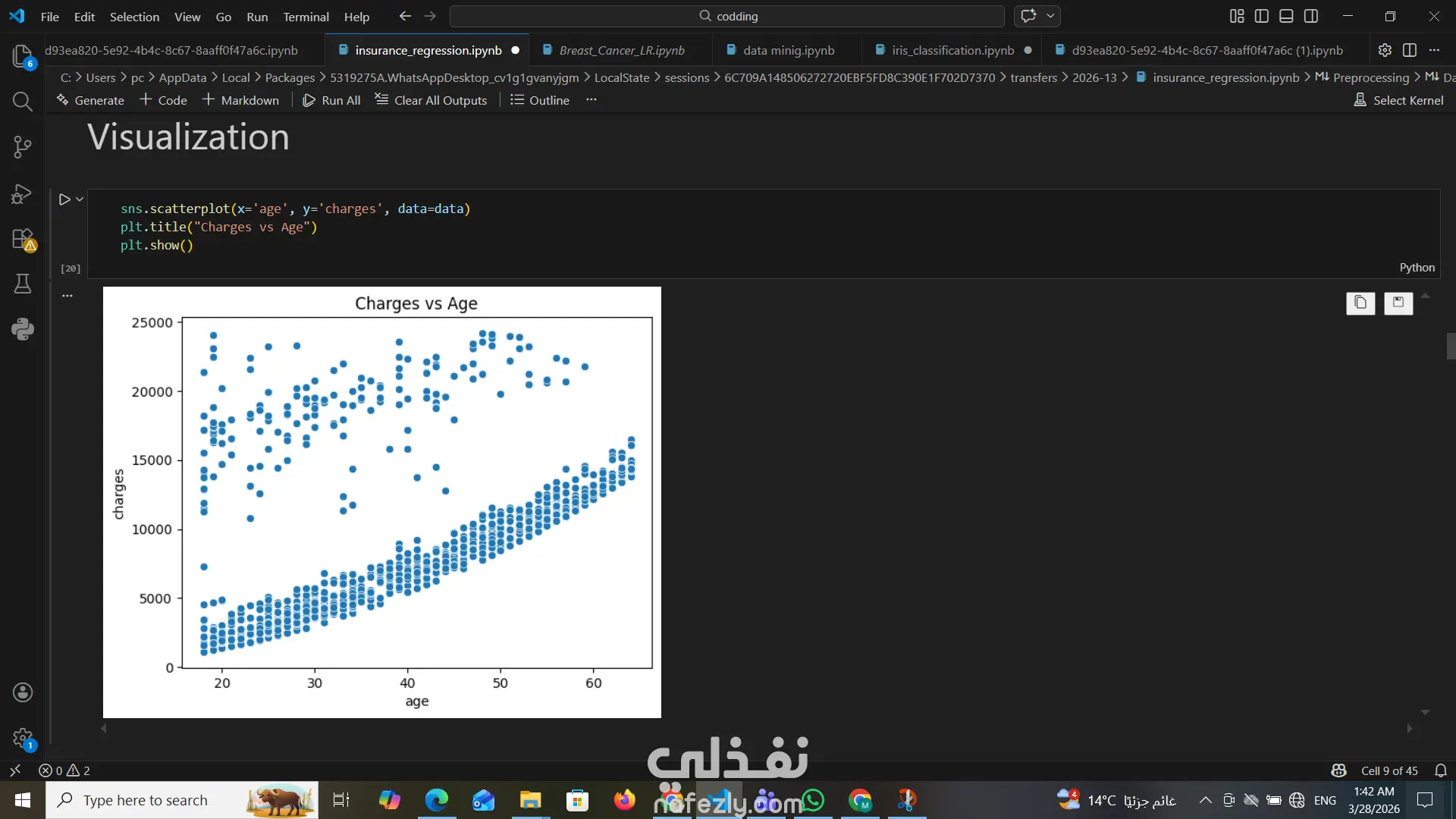Open Run and Debug view
The width and height of the screenshot is (1456, 819).
(22, 193)
